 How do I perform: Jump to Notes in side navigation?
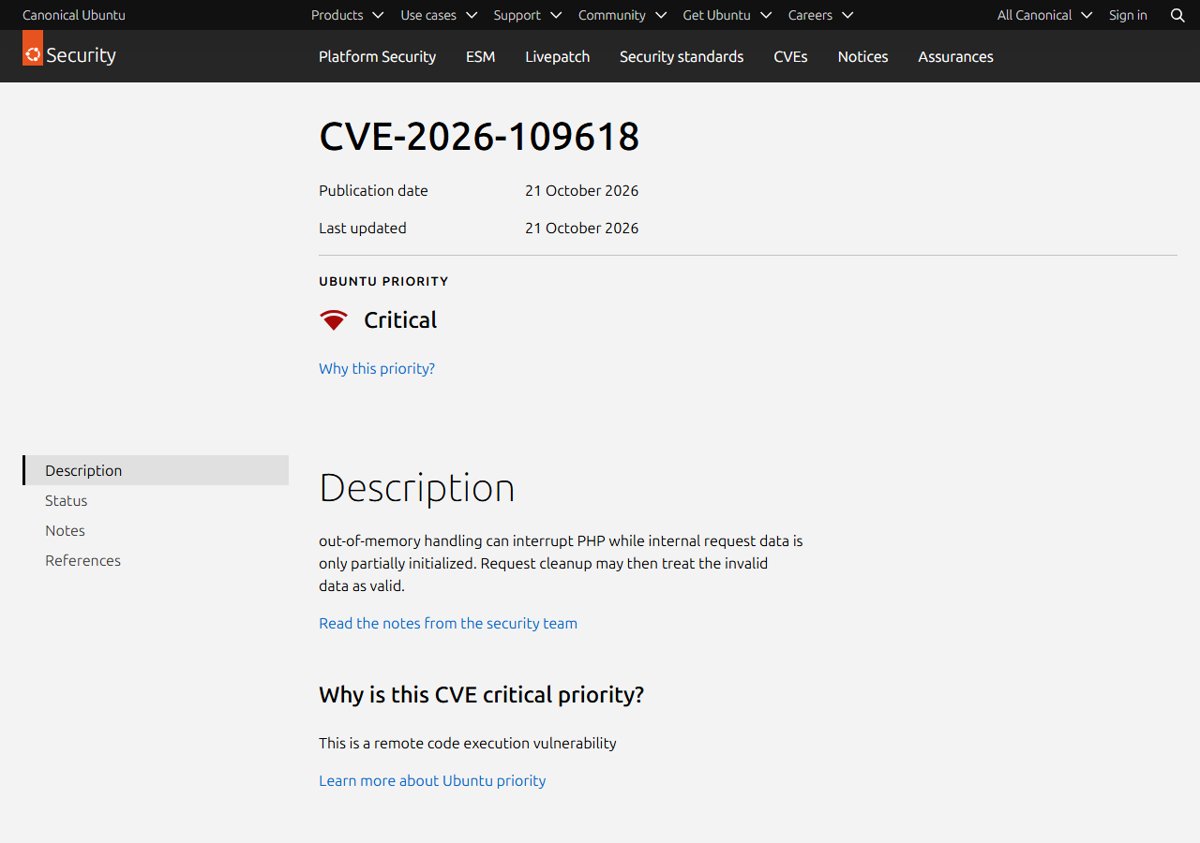(x=65, y=530)
